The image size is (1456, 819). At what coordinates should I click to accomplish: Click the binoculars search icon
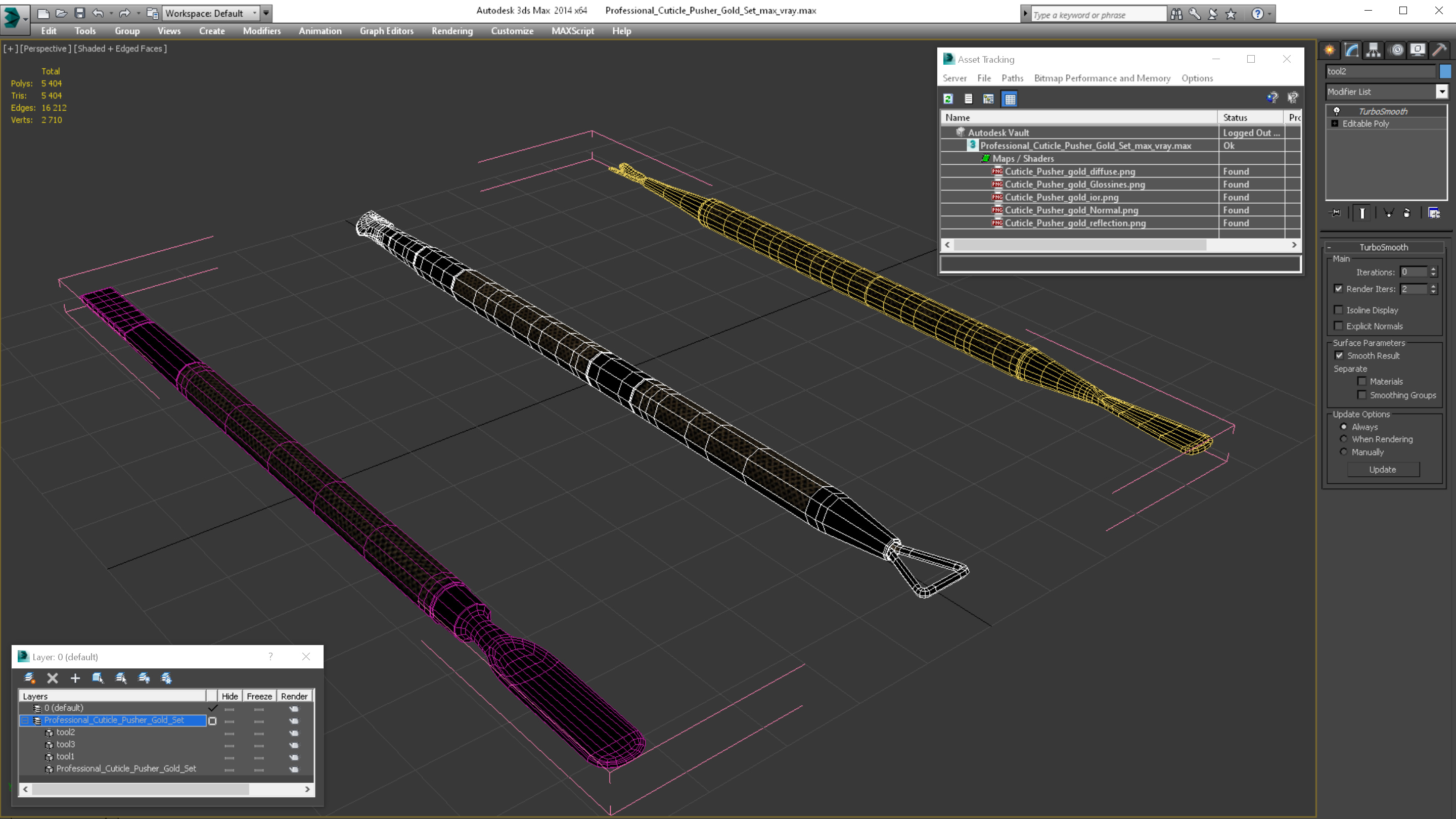tap(1176, 14)
